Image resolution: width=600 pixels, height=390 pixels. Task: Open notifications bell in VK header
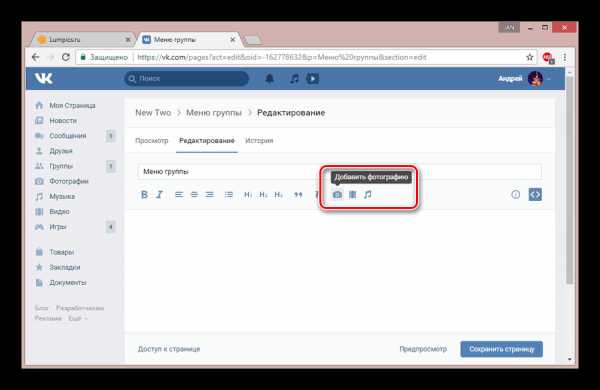click(x=269, y=78)
